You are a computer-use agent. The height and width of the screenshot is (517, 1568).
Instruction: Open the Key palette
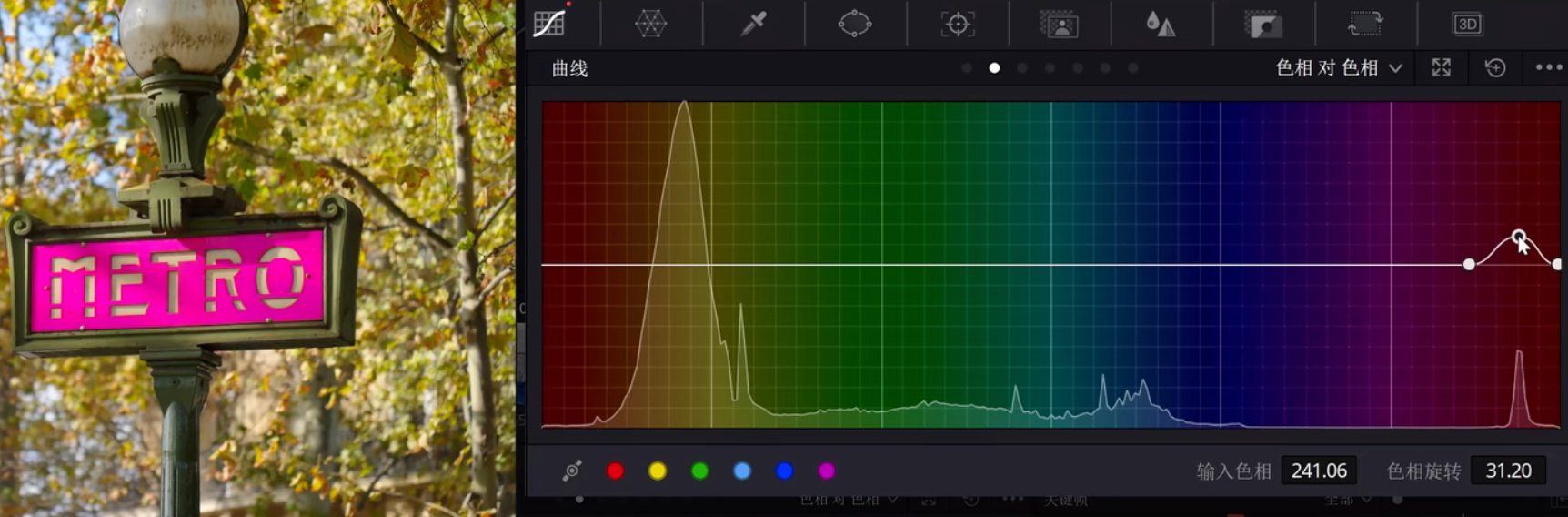pyautogui.click(x=1263, y=24)
